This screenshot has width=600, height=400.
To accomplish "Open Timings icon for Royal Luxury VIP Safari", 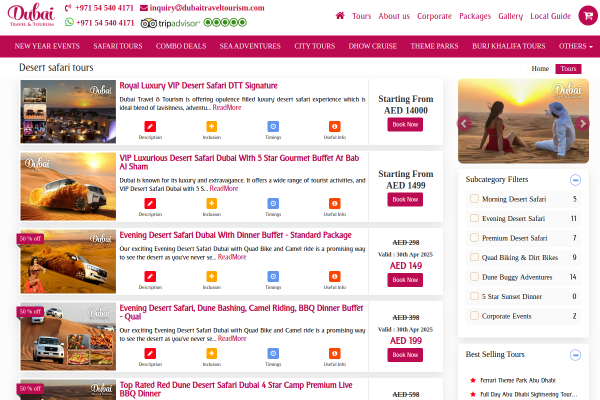I will pyautogui.click(x=273, y=126).
